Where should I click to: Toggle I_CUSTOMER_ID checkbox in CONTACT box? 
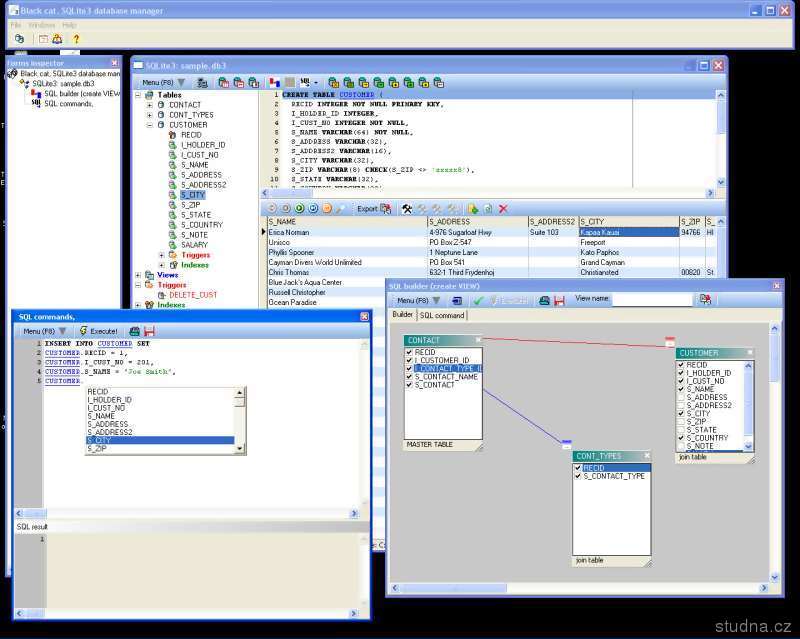(x=409, y=360)
